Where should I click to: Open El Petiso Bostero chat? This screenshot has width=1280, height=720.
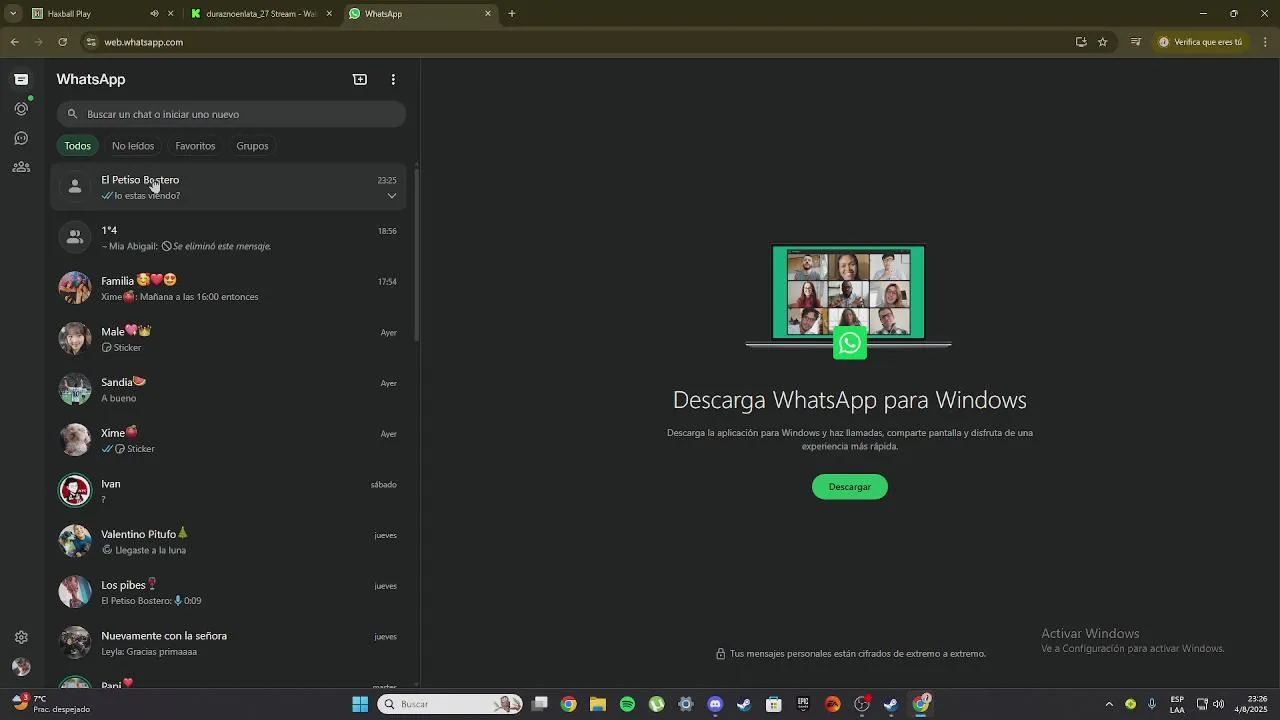[x=229, y=187]
